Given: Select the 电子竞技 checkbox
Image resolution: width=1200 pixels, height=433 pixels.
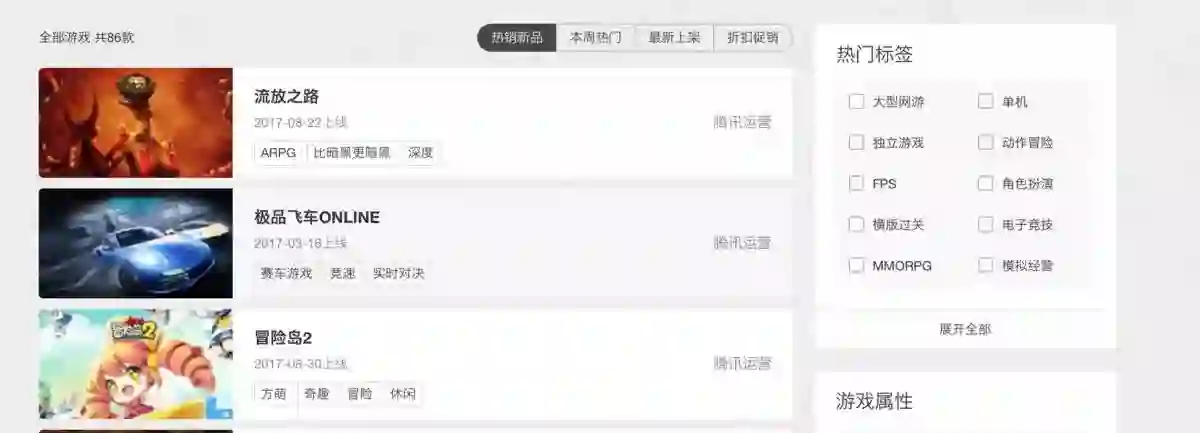Looking at the screenshot, I should point(986,224).
